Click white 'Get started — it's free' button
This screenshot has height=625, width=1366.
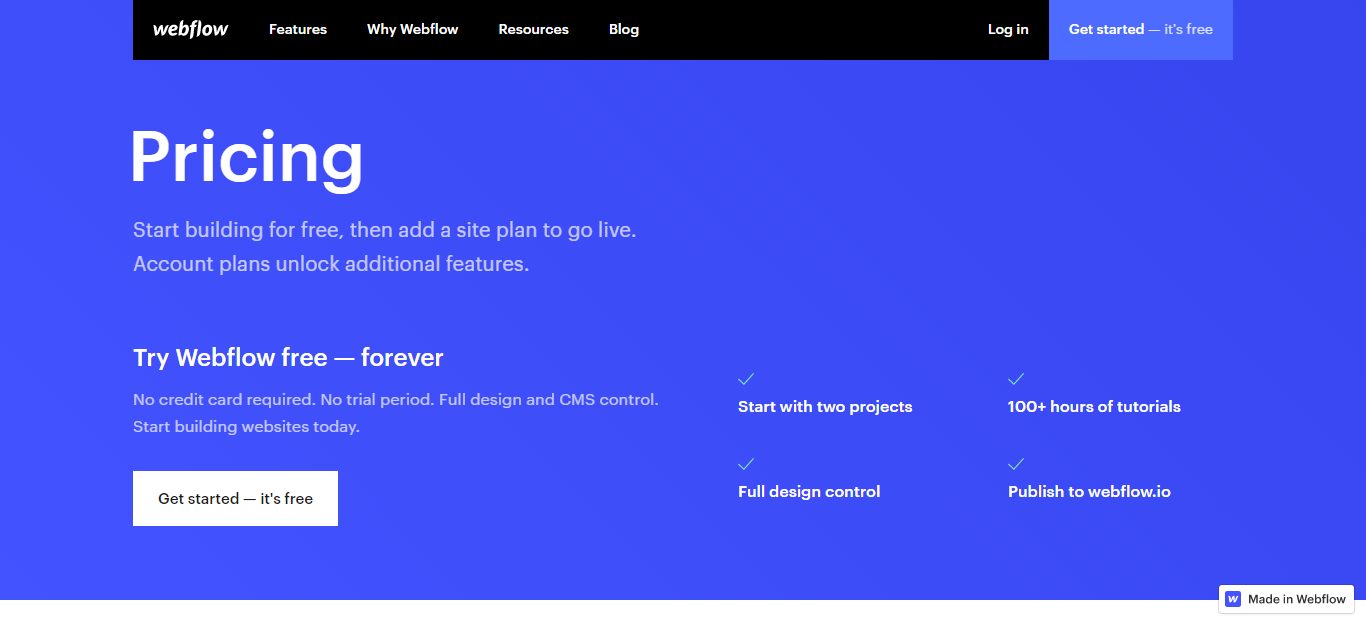tap(235, 498)
